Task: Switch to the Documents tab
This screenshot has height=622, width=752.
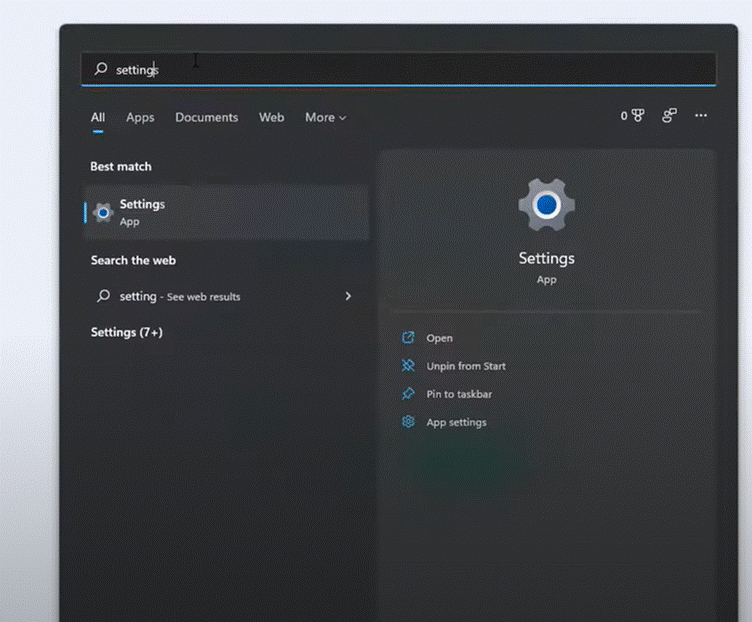Action: pos(207,117)
